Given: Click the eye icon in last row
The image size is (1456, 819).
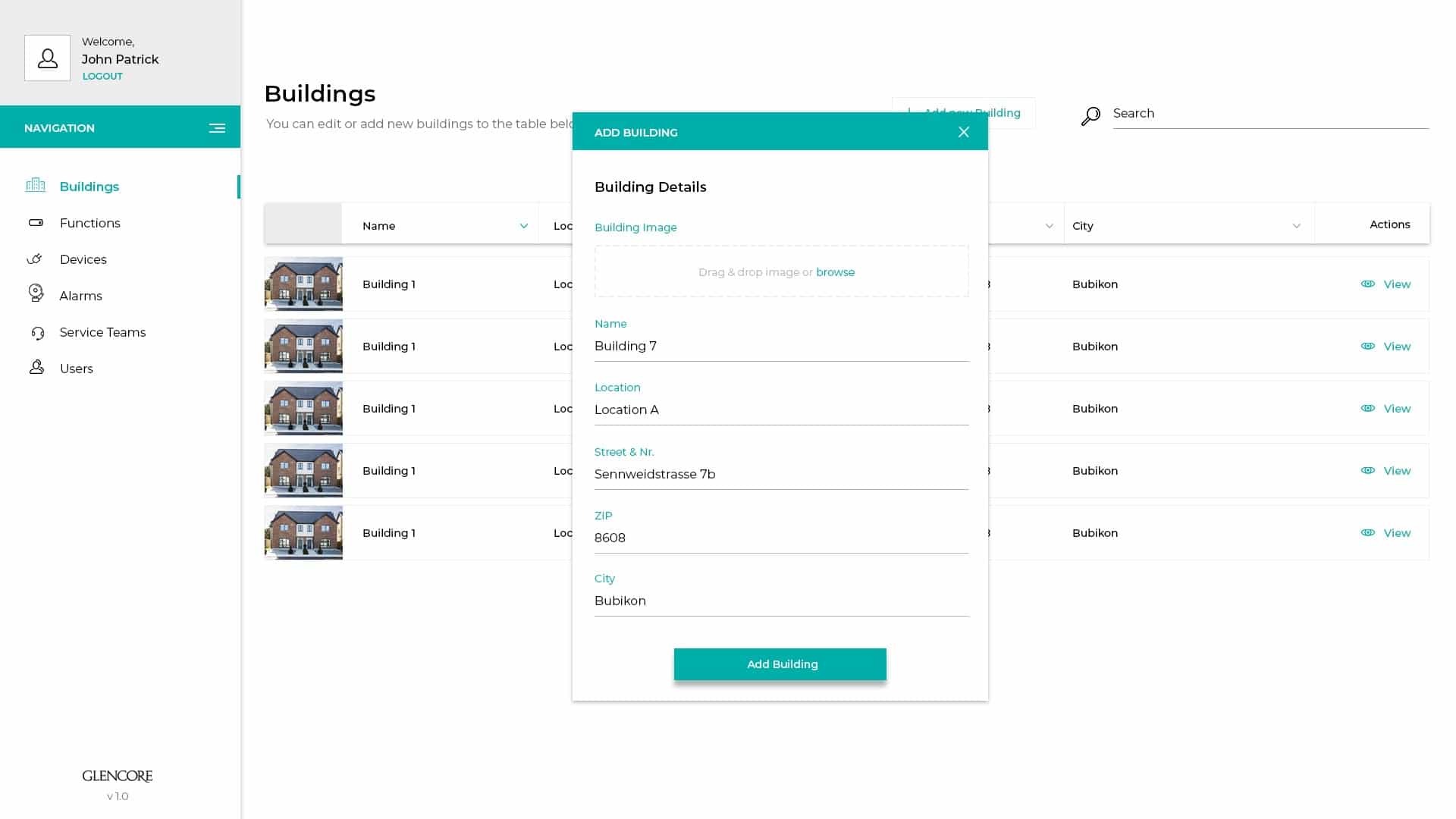Looking at the screenshot, I should point(1367,532).
